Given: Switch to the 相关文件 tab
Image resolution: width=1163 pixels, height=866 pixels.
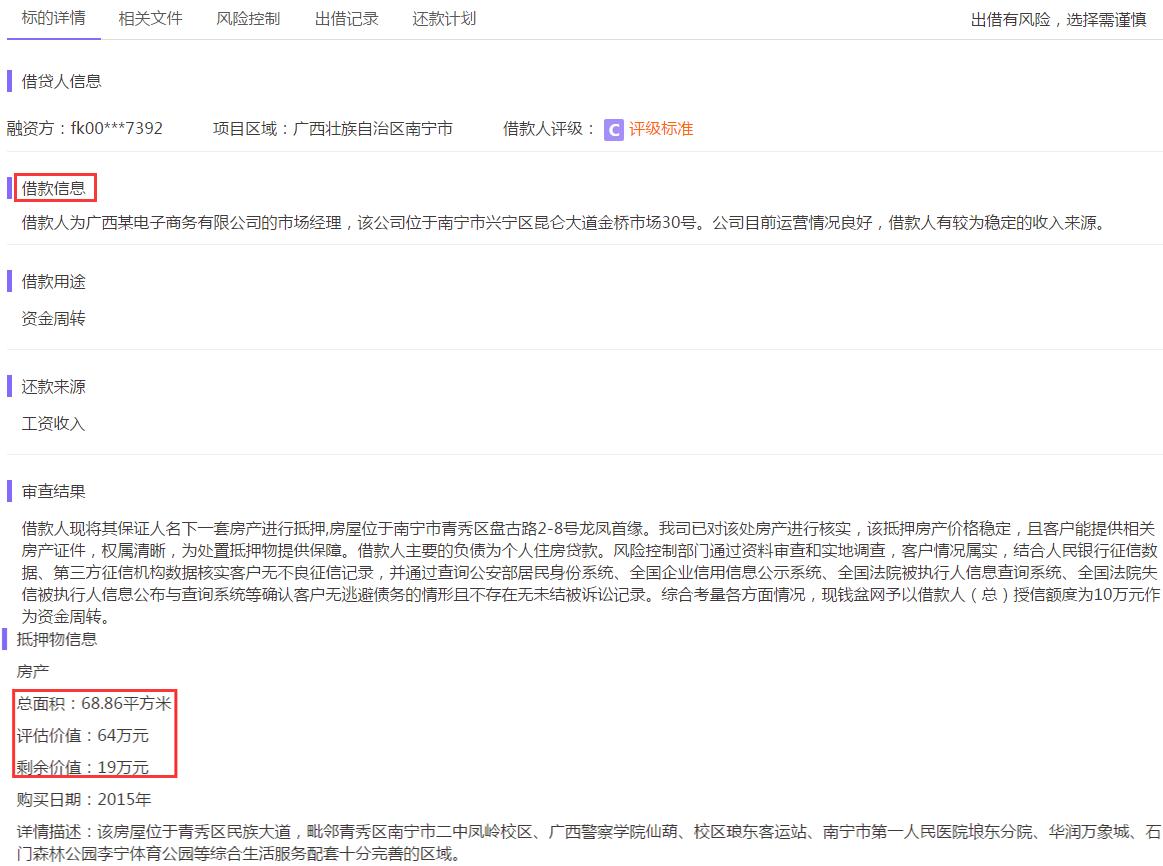Looking at the screenshot, I should coord(148,18).
